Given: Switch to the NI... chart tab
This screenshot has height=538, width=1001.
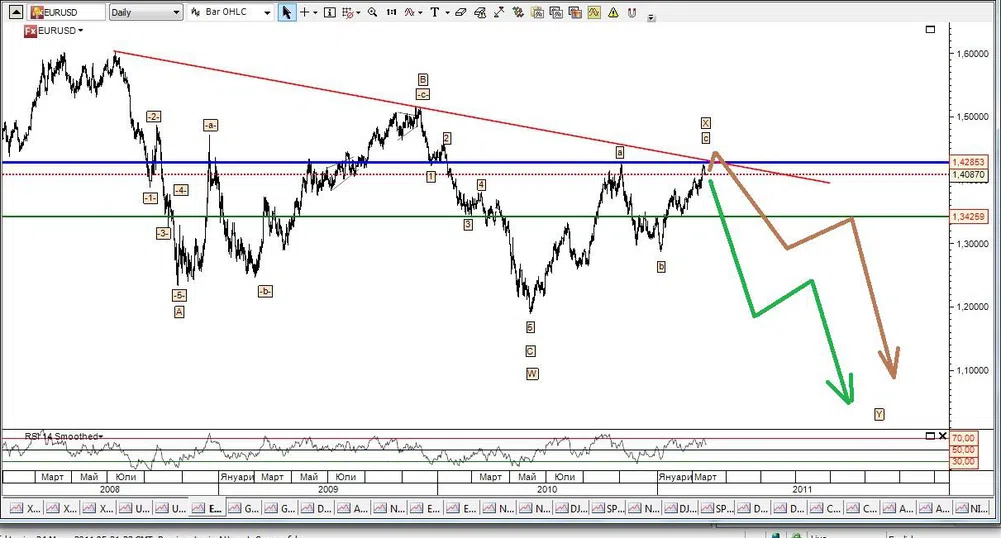Looking at the screenshot, I should pyautogui.click(x=971, y=508).
